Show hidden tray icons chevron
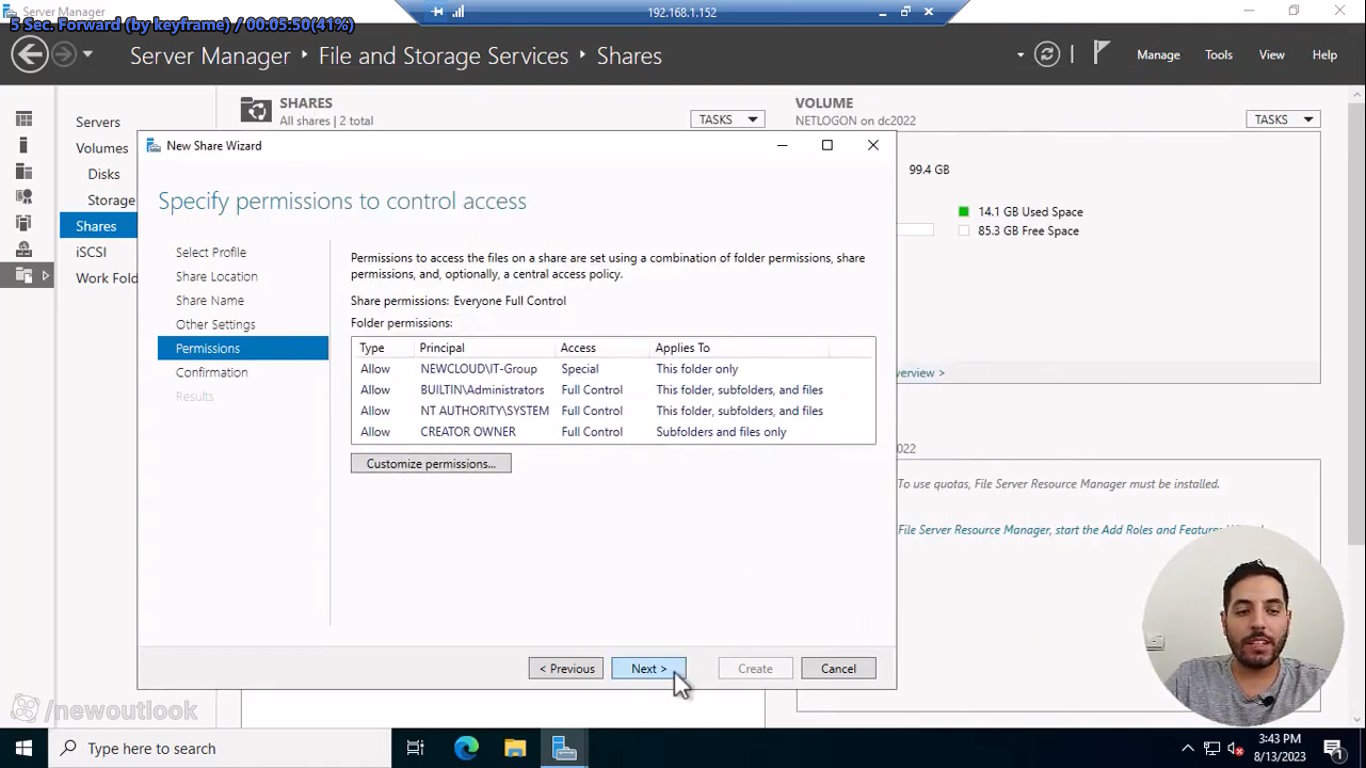Image resolution: width=1366 pixels, height=768 pixels. [x=1188, y=748]
